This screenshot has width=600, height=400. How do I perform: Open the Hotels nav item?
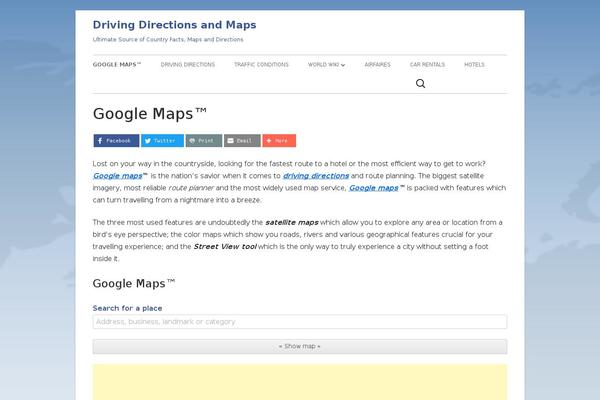[x=474, y=65]
